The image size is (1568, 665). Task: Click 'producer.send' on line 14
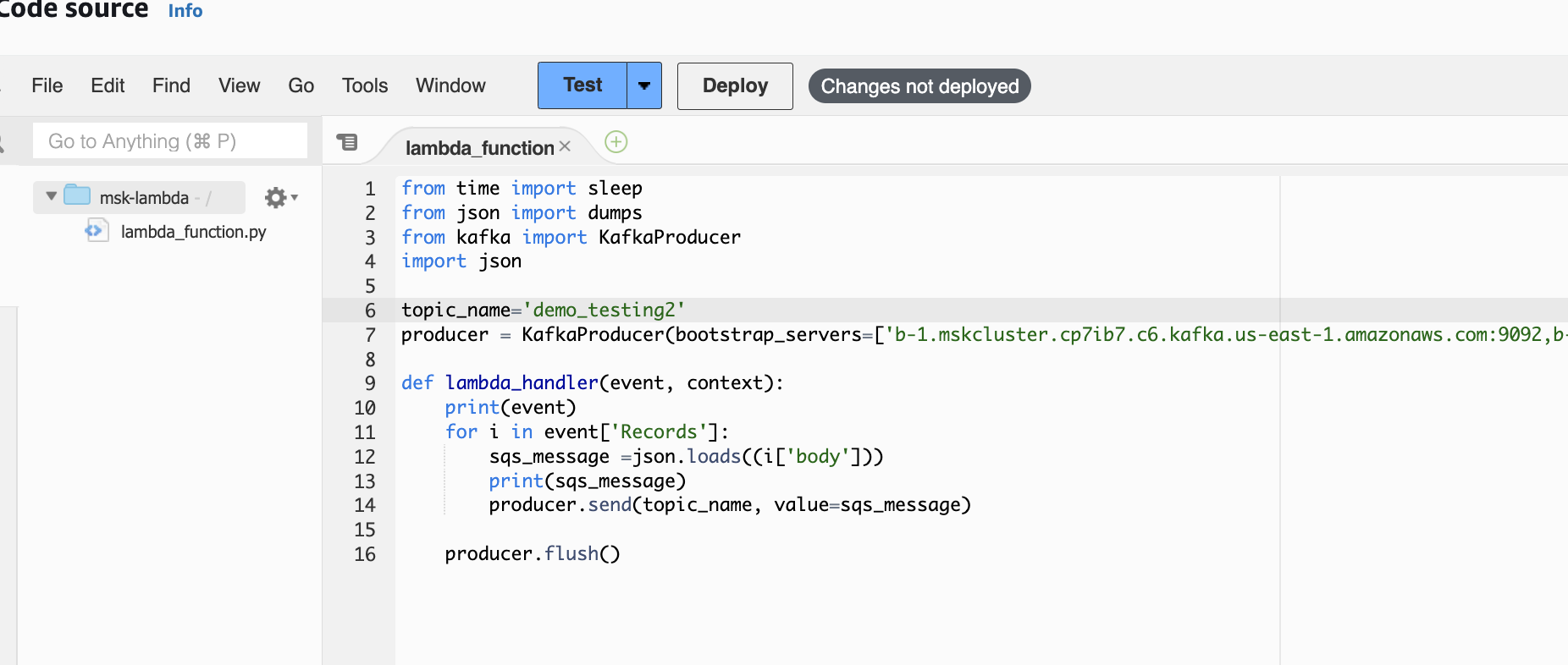click(x=560, y=505)
